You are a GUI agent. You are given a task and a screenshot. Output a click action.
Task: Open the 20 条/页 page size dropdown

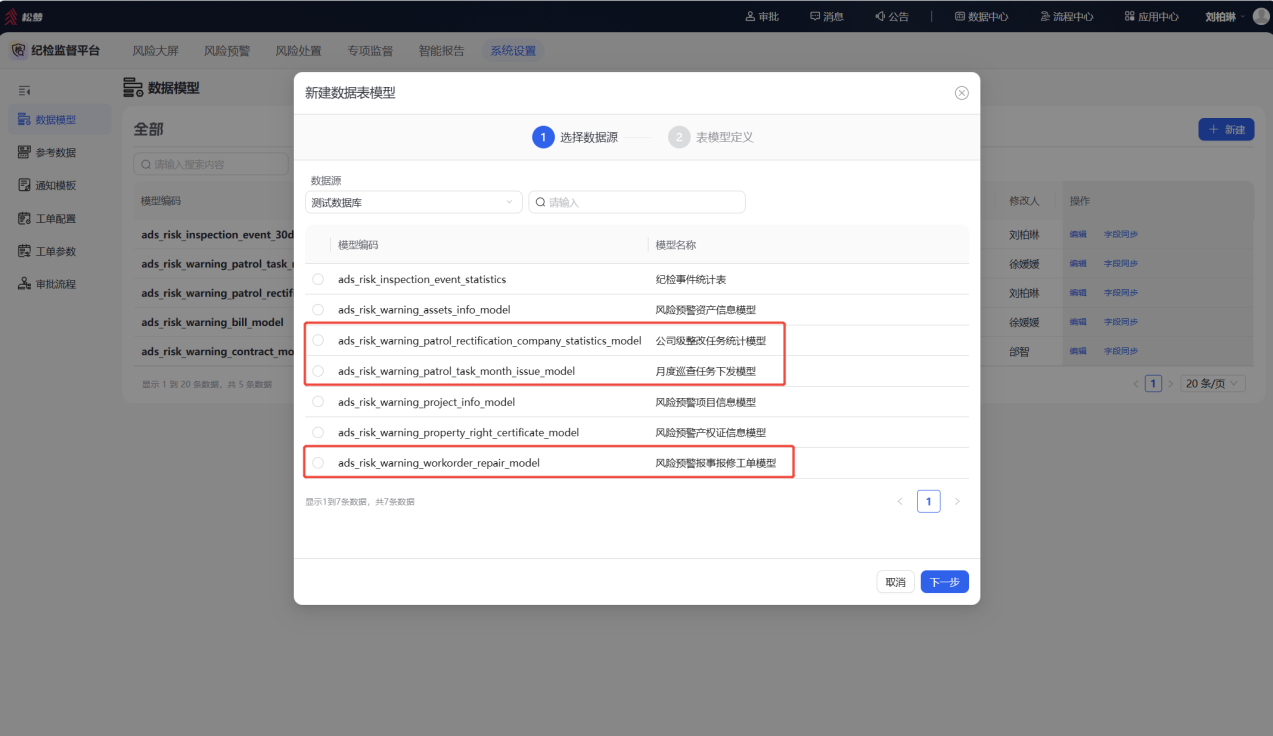point(1213,383)
